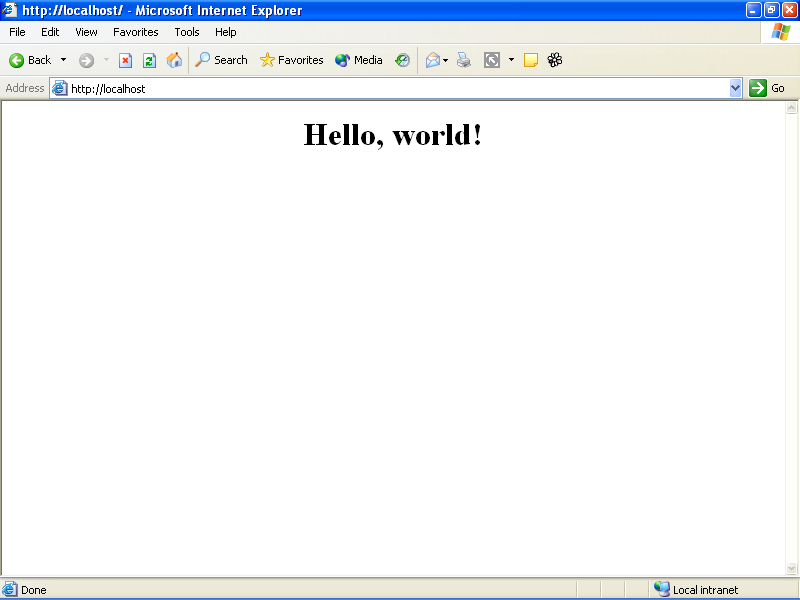800x600 pixels.
Task: Open dropdown arrow beside the size icon
Action: [511, 60]
